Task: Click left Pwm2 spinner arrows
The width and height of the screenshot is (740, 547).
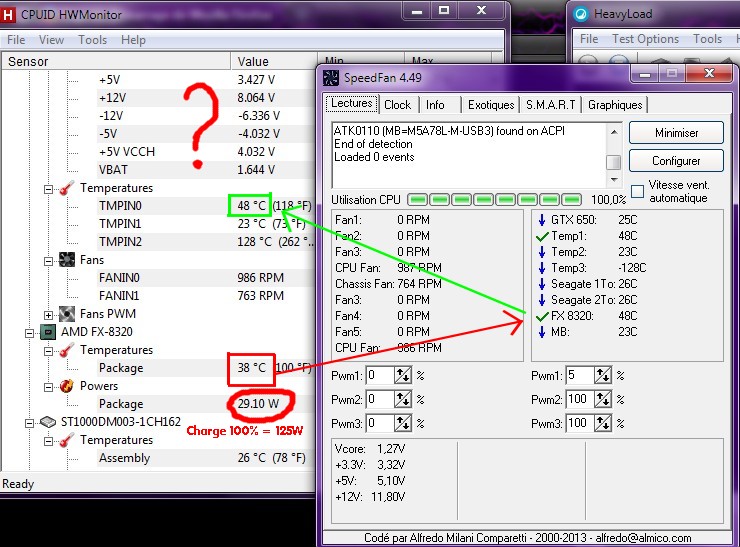Action: click(403, 400)
